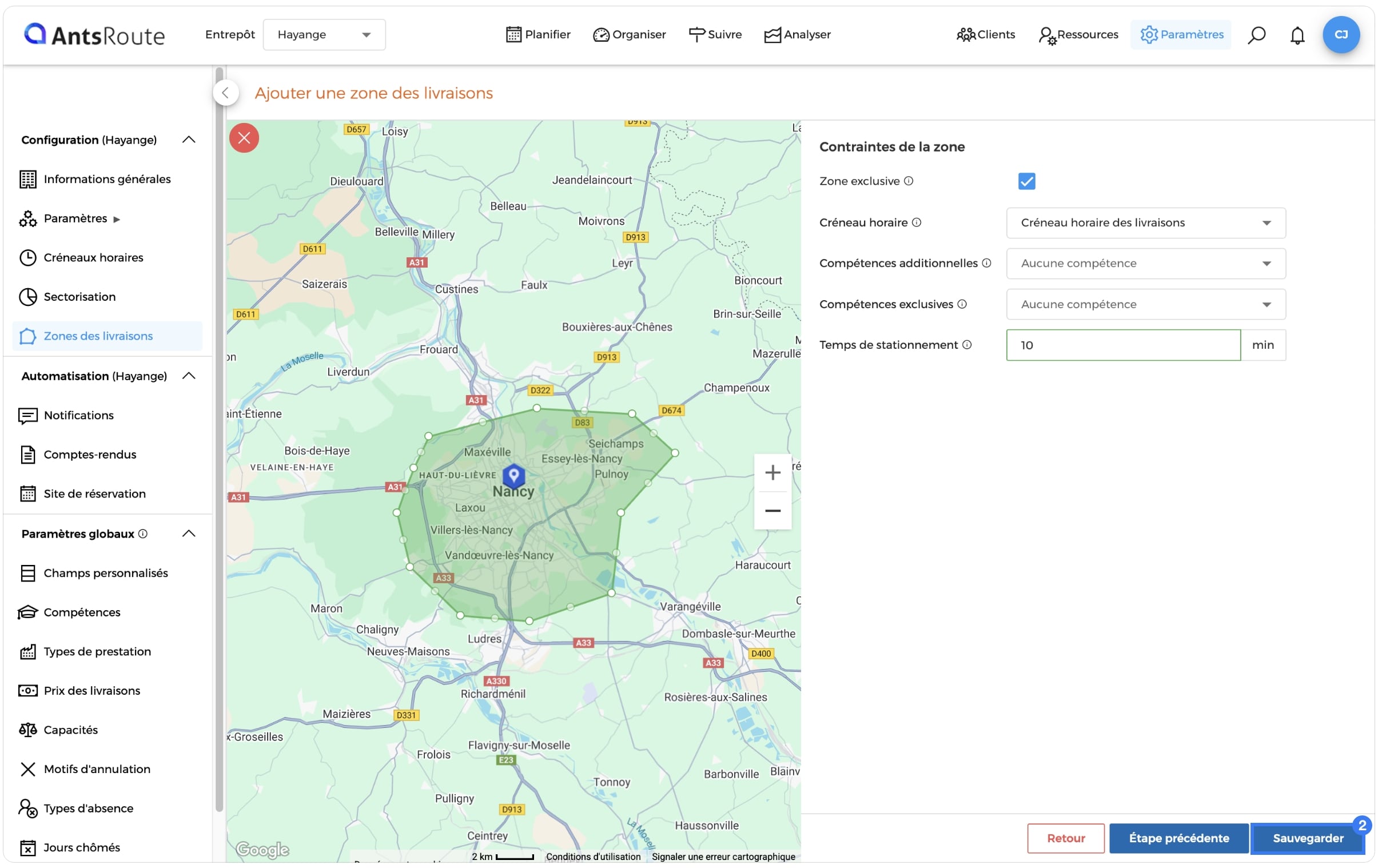Zoom out on the map
Screen dimensions: 1378x868
(x=773, y=512)
